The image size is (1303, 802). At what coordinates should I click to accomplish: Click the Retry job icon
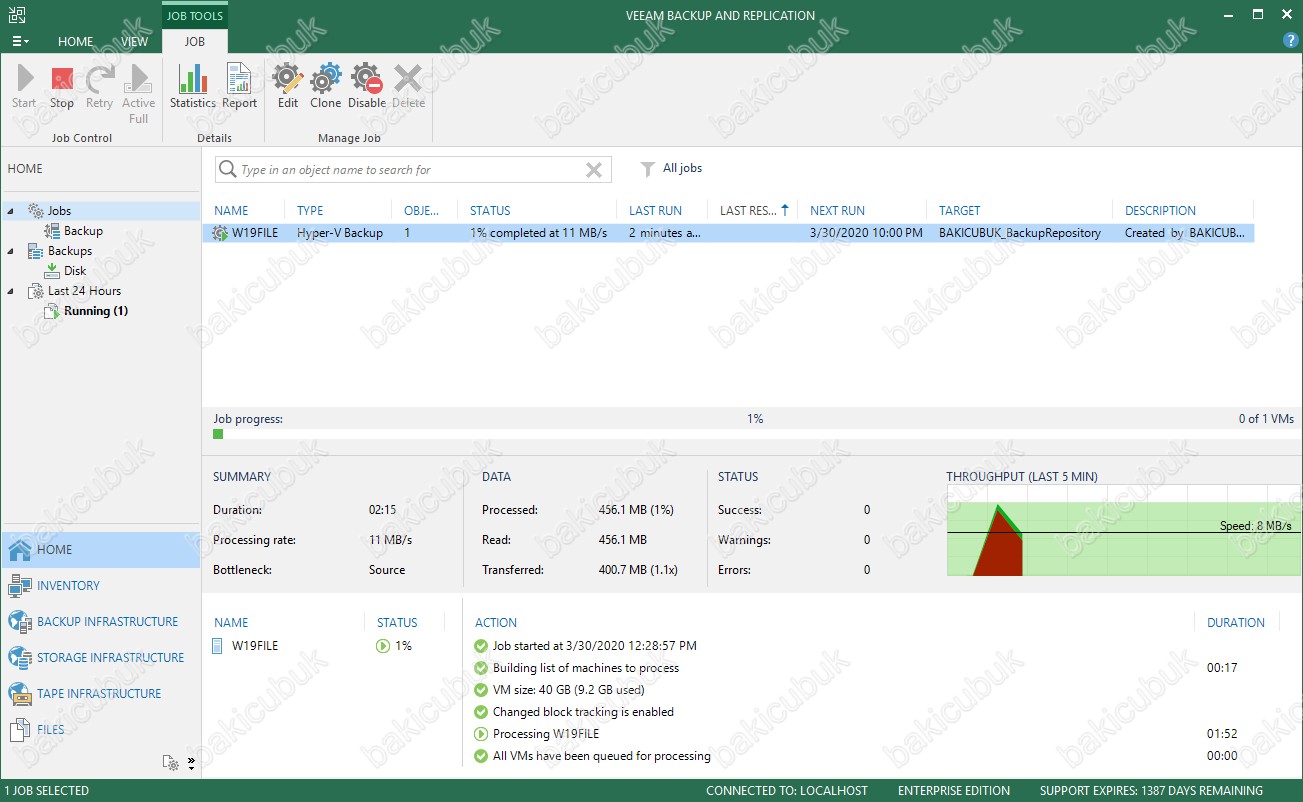(x=99, y=86)
